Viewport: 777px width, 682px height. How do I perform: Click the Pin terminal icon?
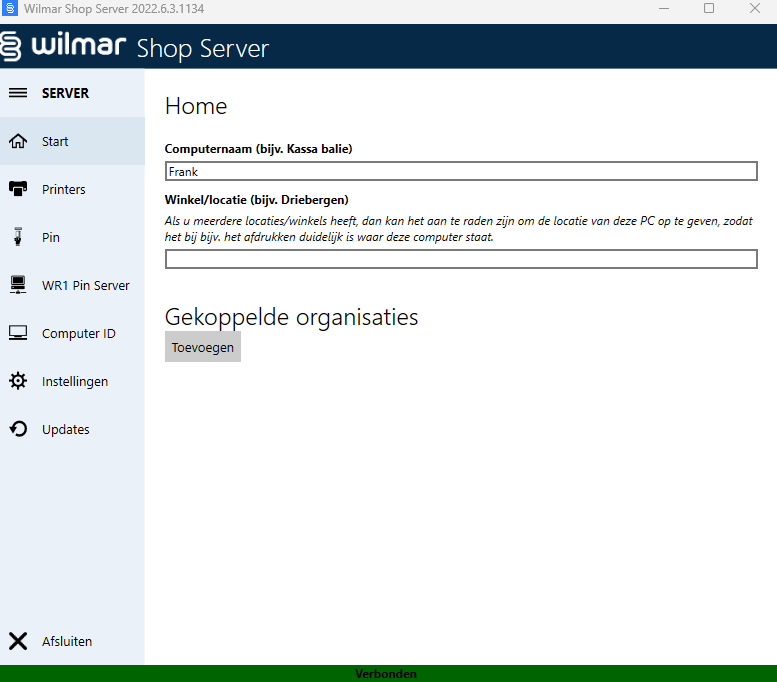click(x=18, y=237)
